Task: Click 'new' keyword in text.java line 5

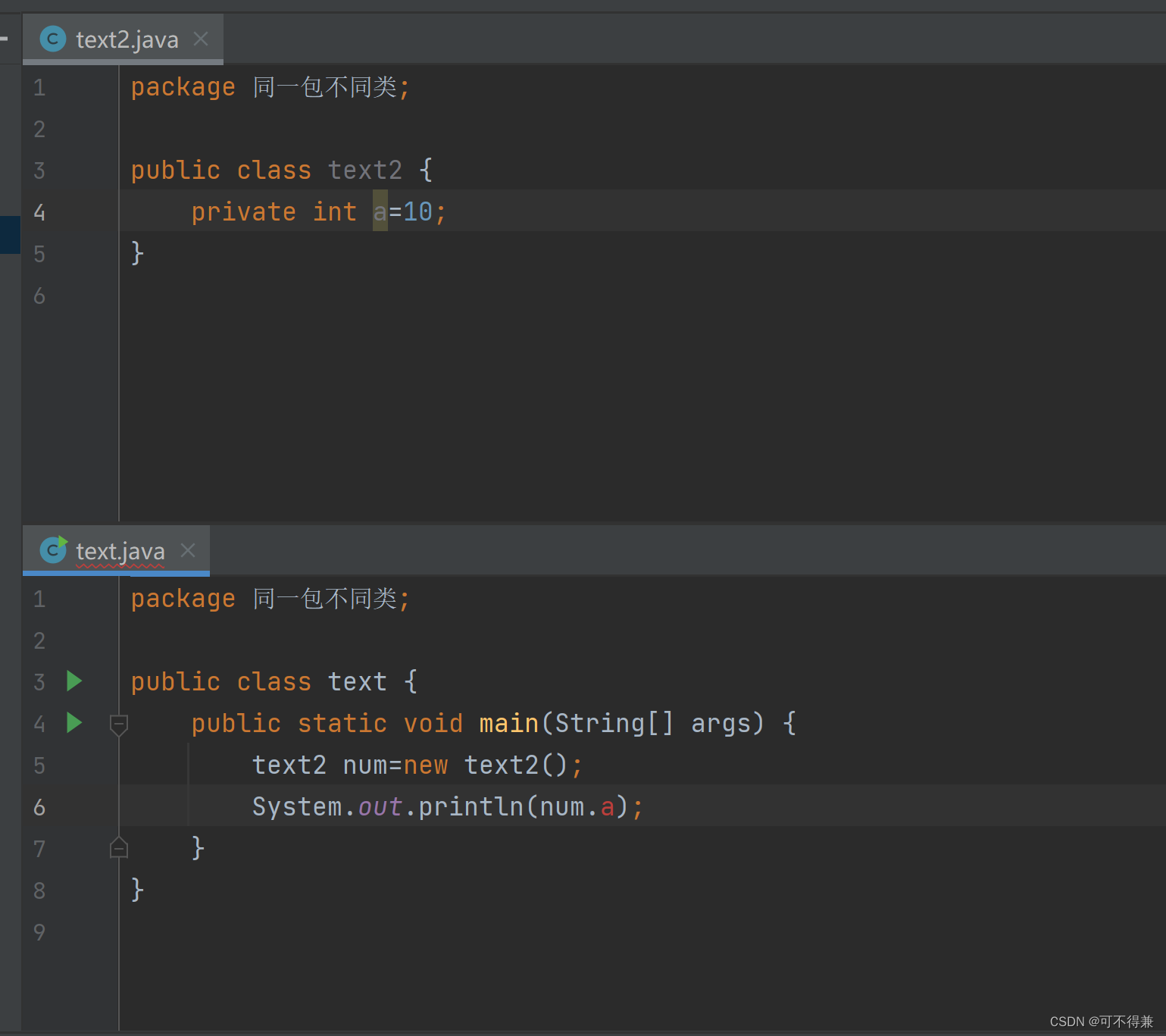Action: [425, 765]
